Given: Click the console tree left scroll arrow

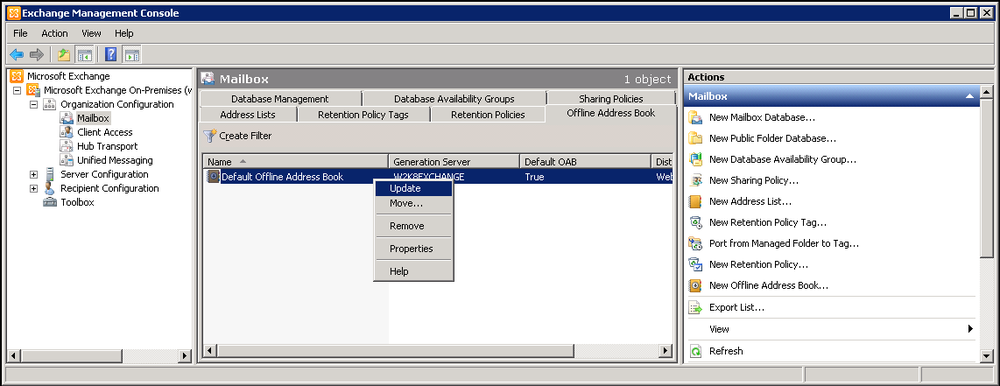Looking at the screenshot, I should point(15,356).
